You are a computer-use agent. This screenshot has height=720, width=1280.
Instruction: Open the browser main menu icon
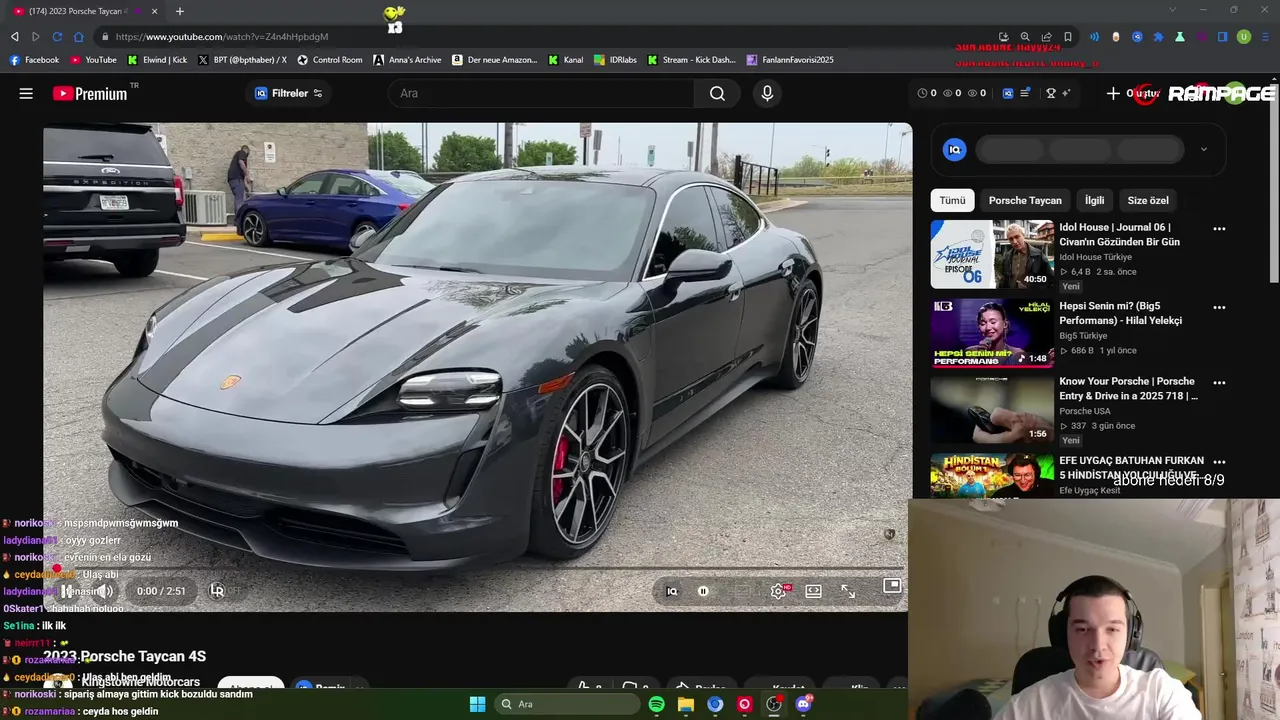coord(1266,36)
